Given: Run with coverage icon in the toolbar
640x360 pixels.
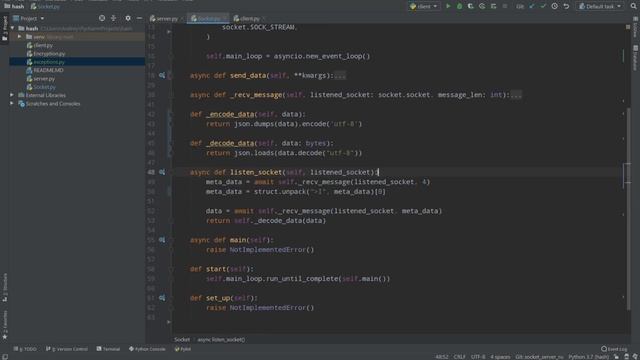Looking at the screenshot, I should tap(471, 6).
